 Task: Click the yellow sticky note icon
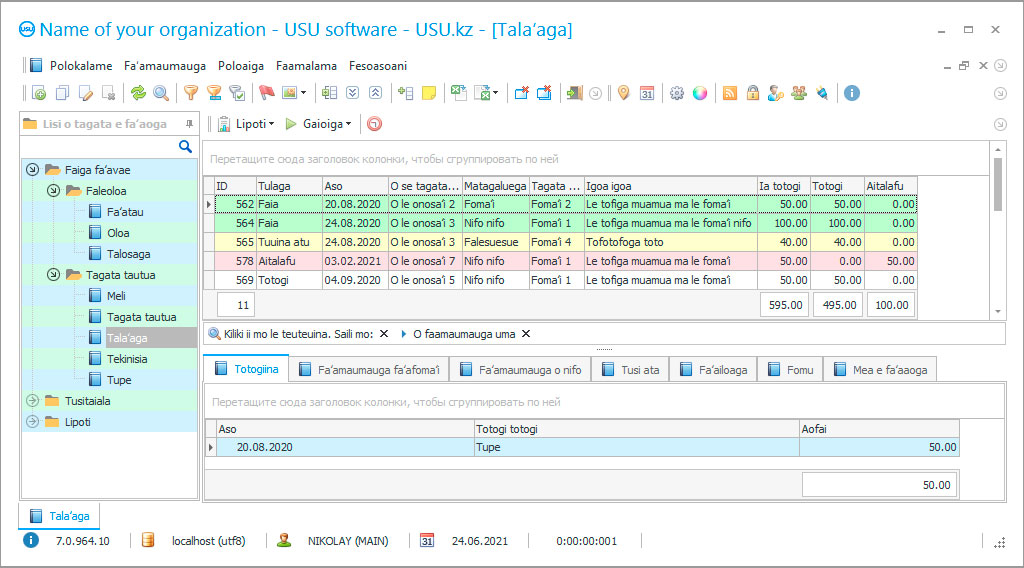pos(429,93)
